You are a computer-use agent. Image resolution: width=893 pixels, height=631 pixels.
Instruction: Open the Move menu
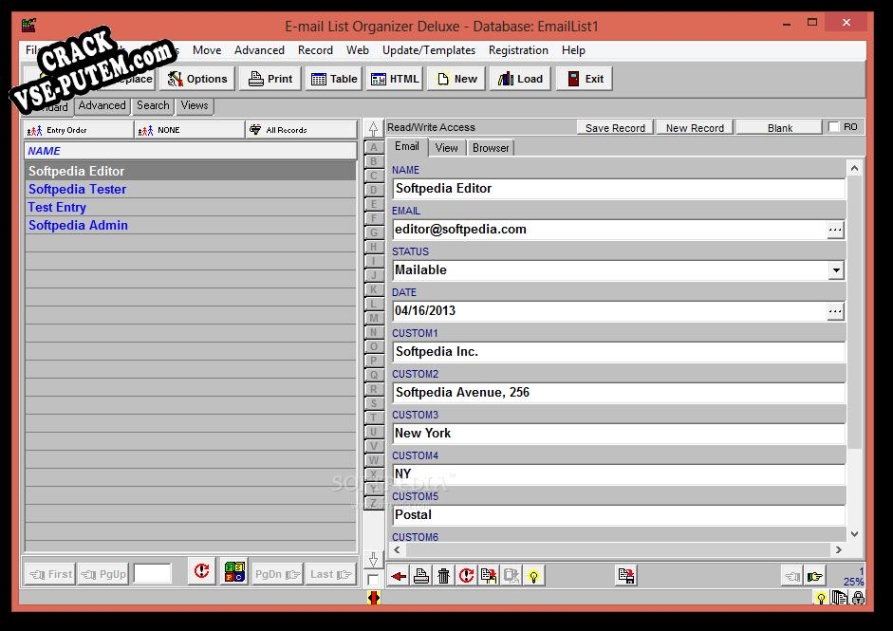point(207,50)
